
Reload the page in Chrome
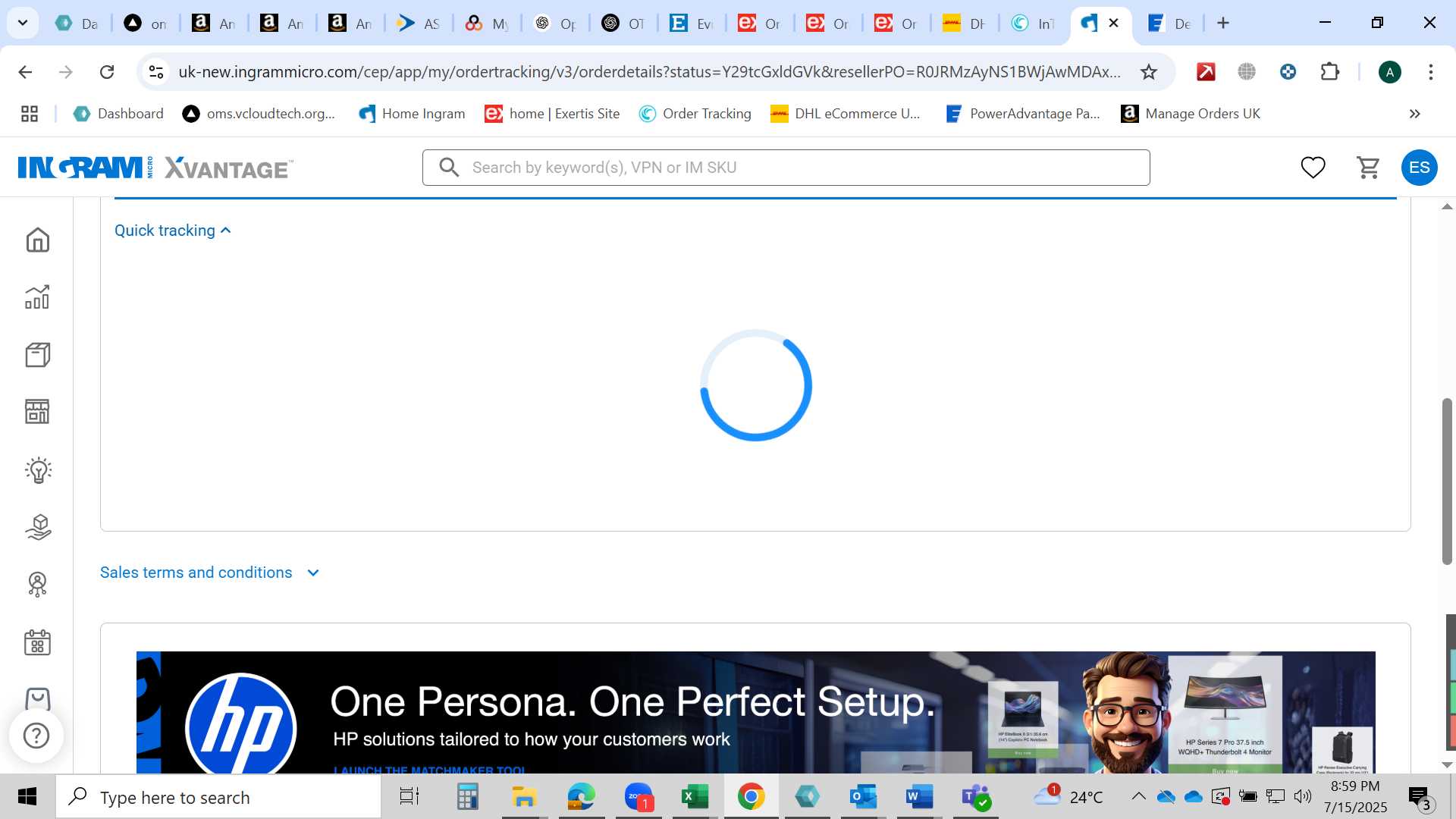coord(107,72)
